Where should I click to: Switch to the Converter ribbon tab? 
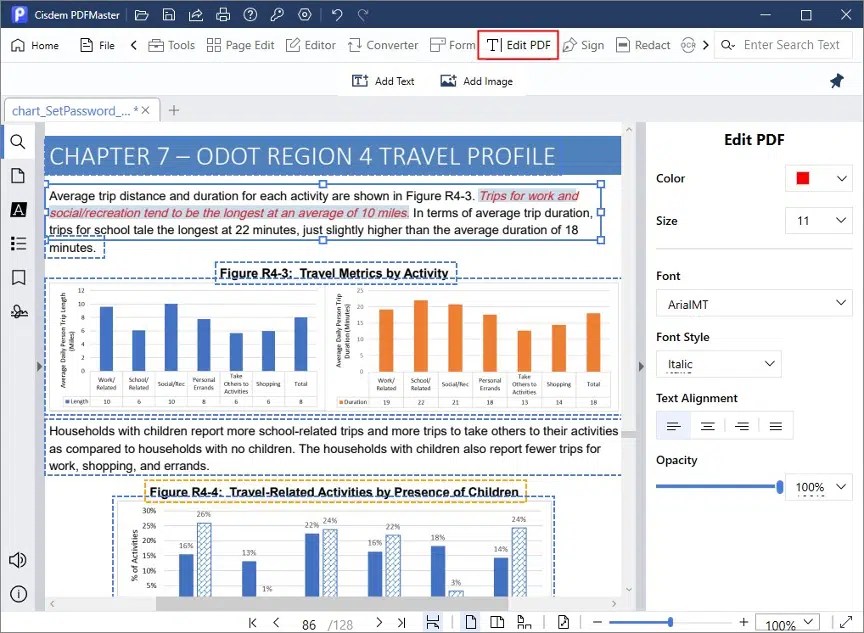[384, 45]
